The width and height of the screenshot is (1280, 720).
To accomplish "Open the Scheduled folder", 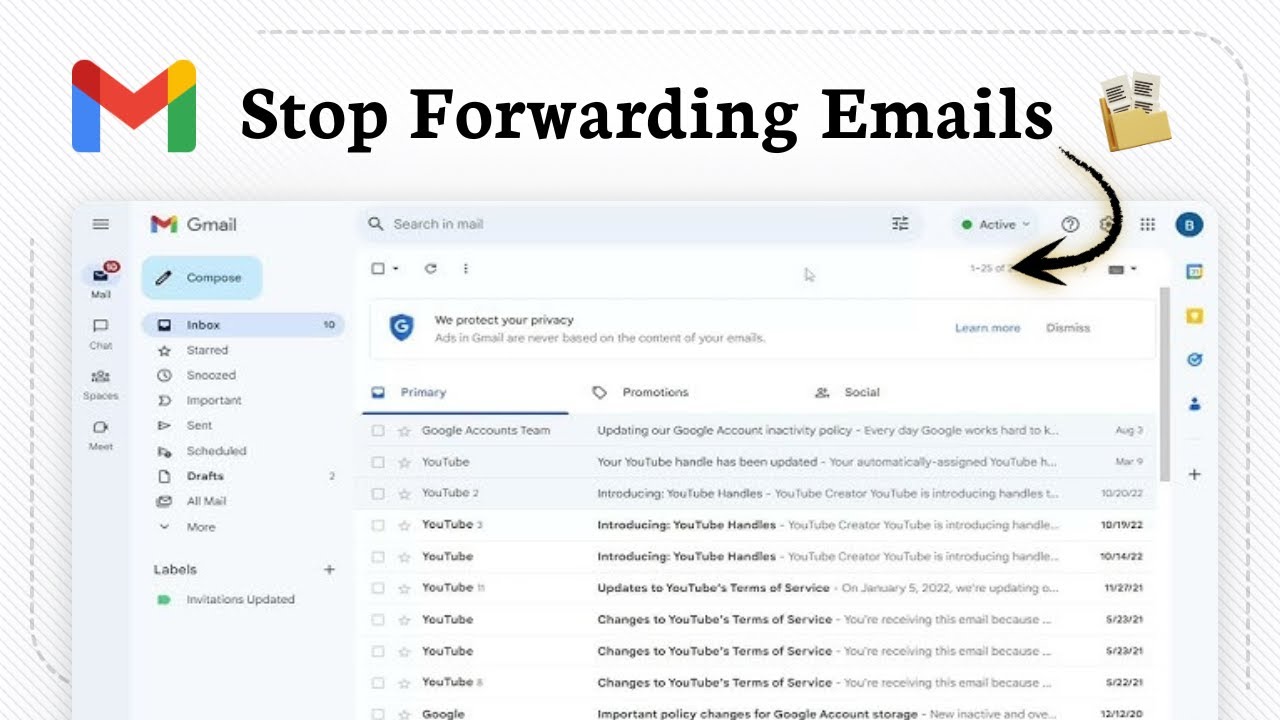I will point(216,452).
